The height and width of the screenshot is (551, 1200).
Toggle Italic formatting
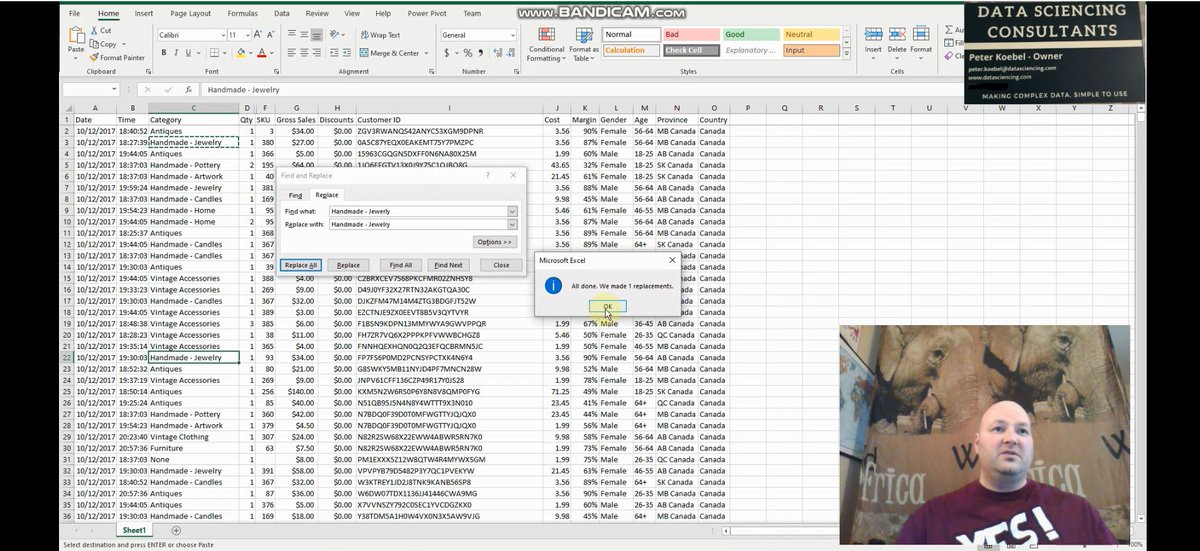(176, 53)
